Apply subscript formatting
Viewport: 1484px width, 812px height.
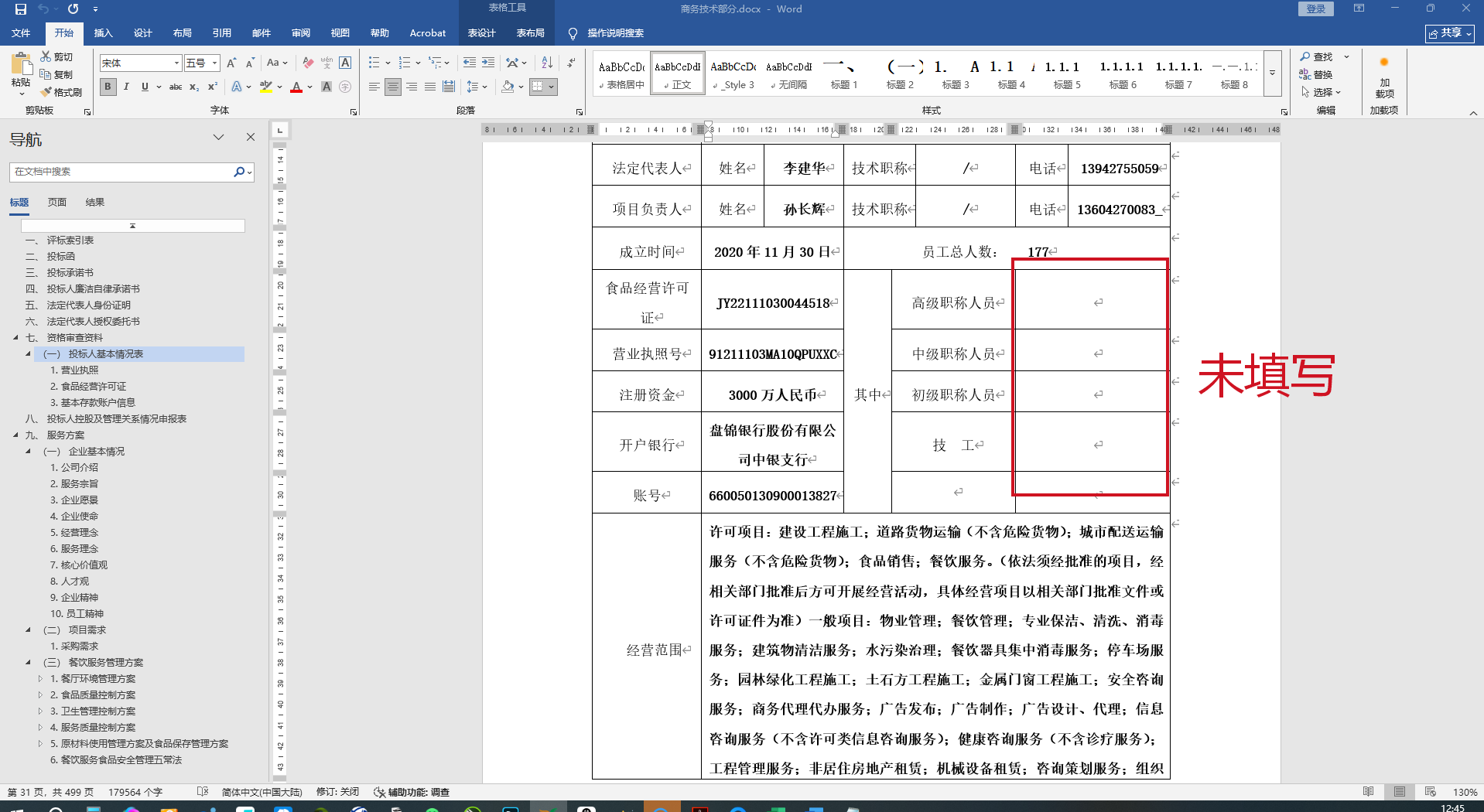[194, 87]
